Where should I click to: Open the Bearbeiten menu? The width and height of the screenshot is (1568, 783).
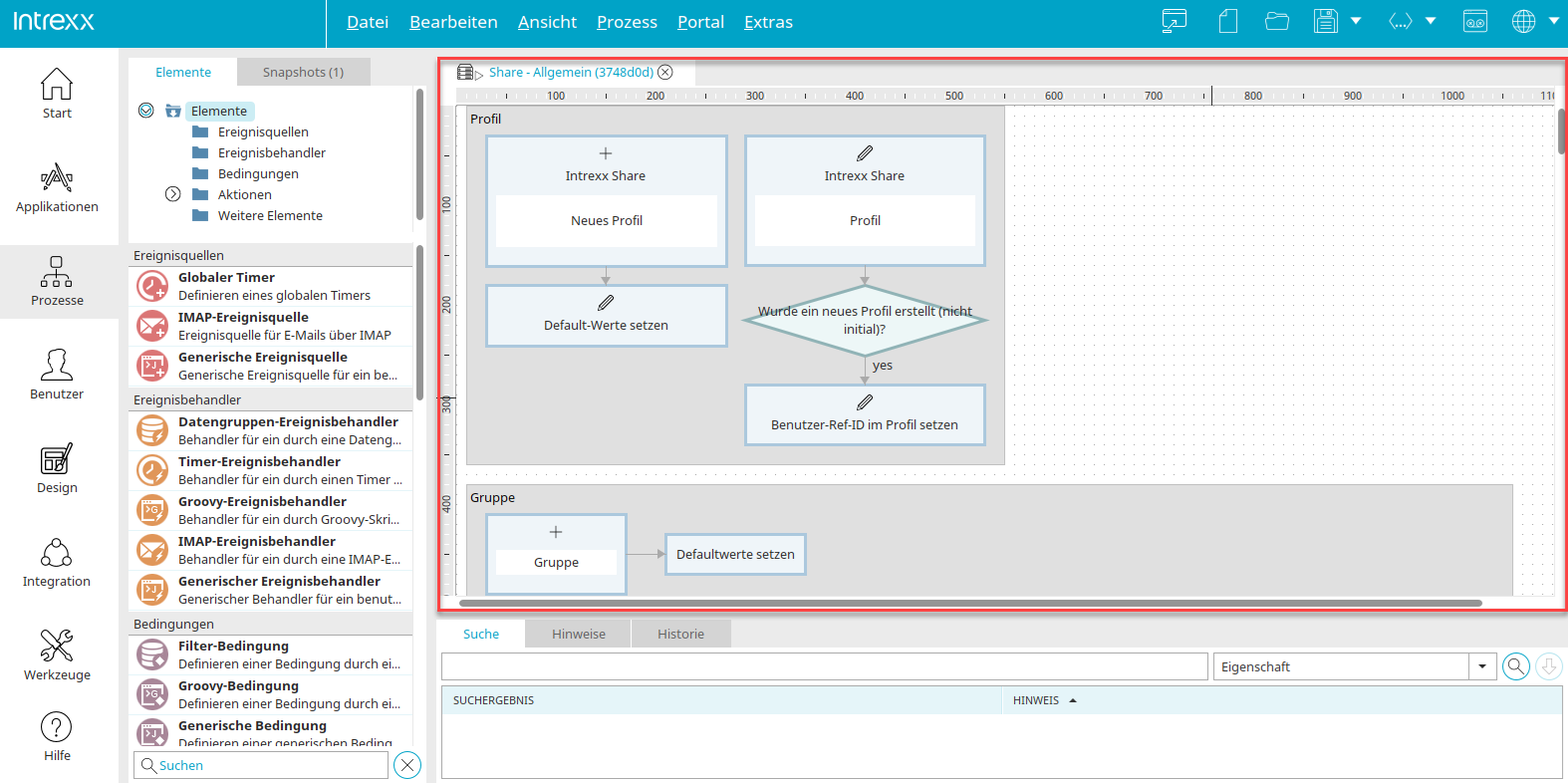tap(453, 22)
